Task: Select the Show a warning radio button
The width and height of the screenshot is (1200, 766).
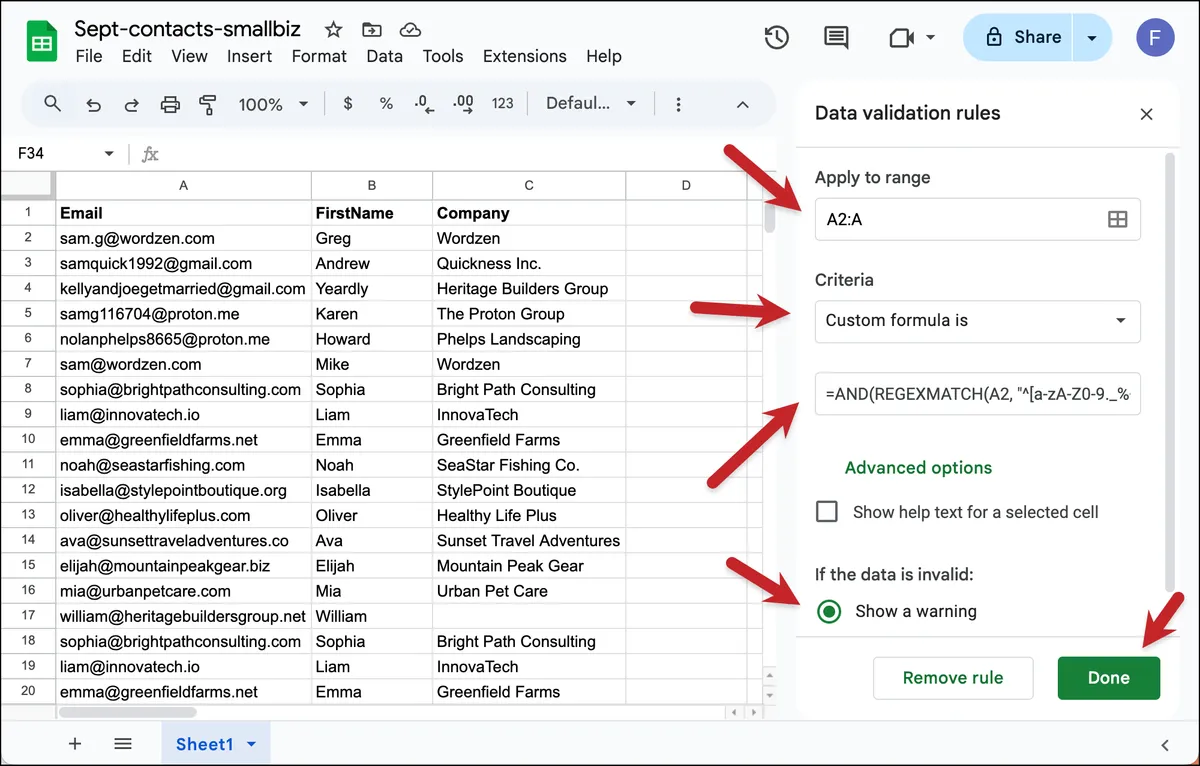Action: tap(829, 611)
